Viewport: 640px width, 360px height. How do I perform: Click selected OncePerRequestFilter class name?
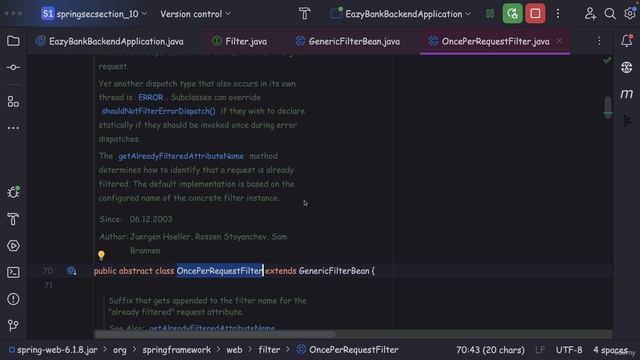coord(220,271)
